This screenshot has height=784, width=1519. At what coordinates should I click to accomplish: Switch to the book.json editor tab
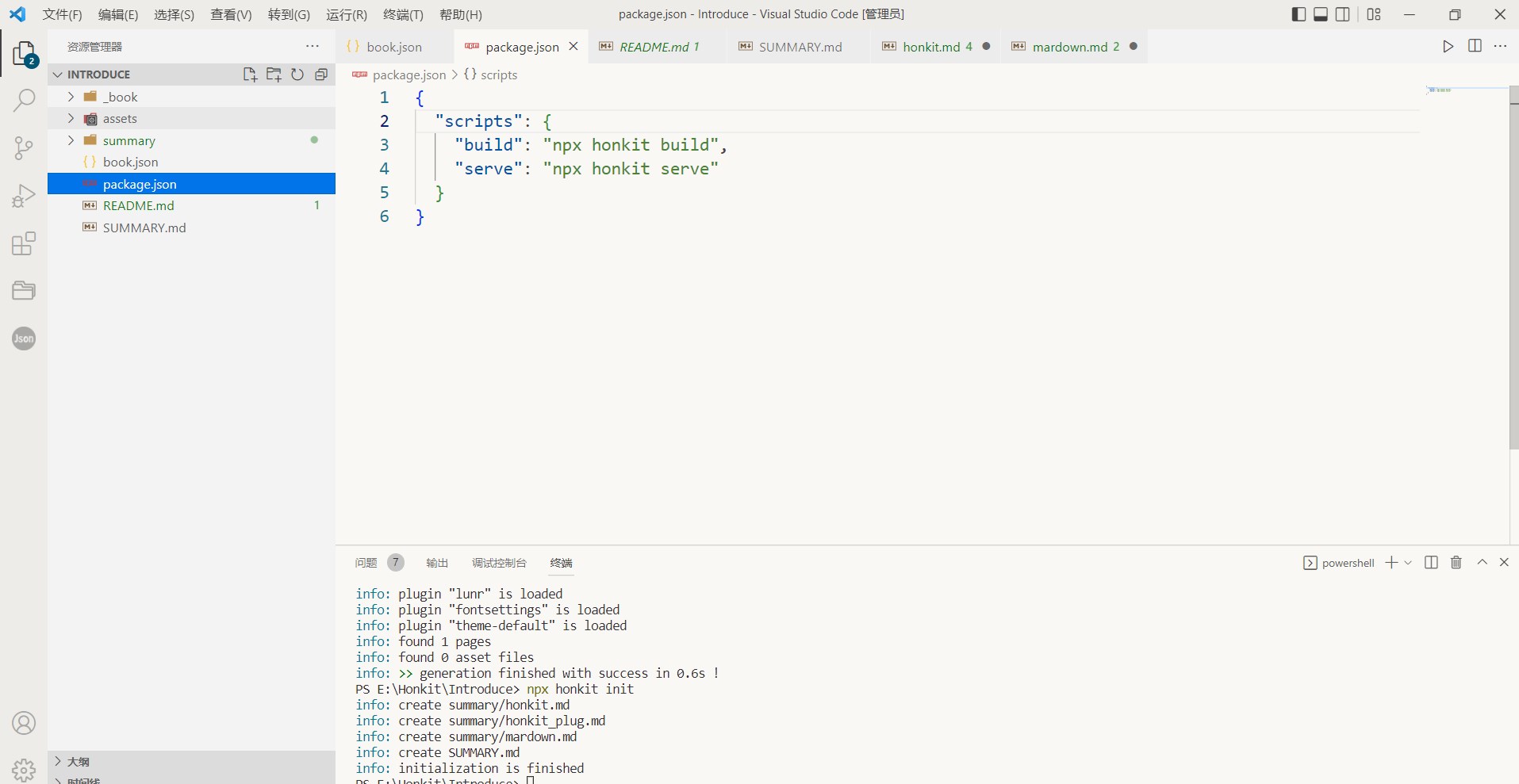pos(394,47)
